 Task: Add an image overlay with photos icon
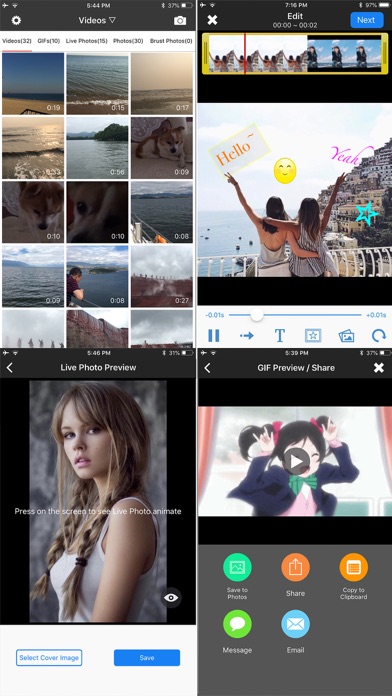pyautogui.click(x=346, y=336)
